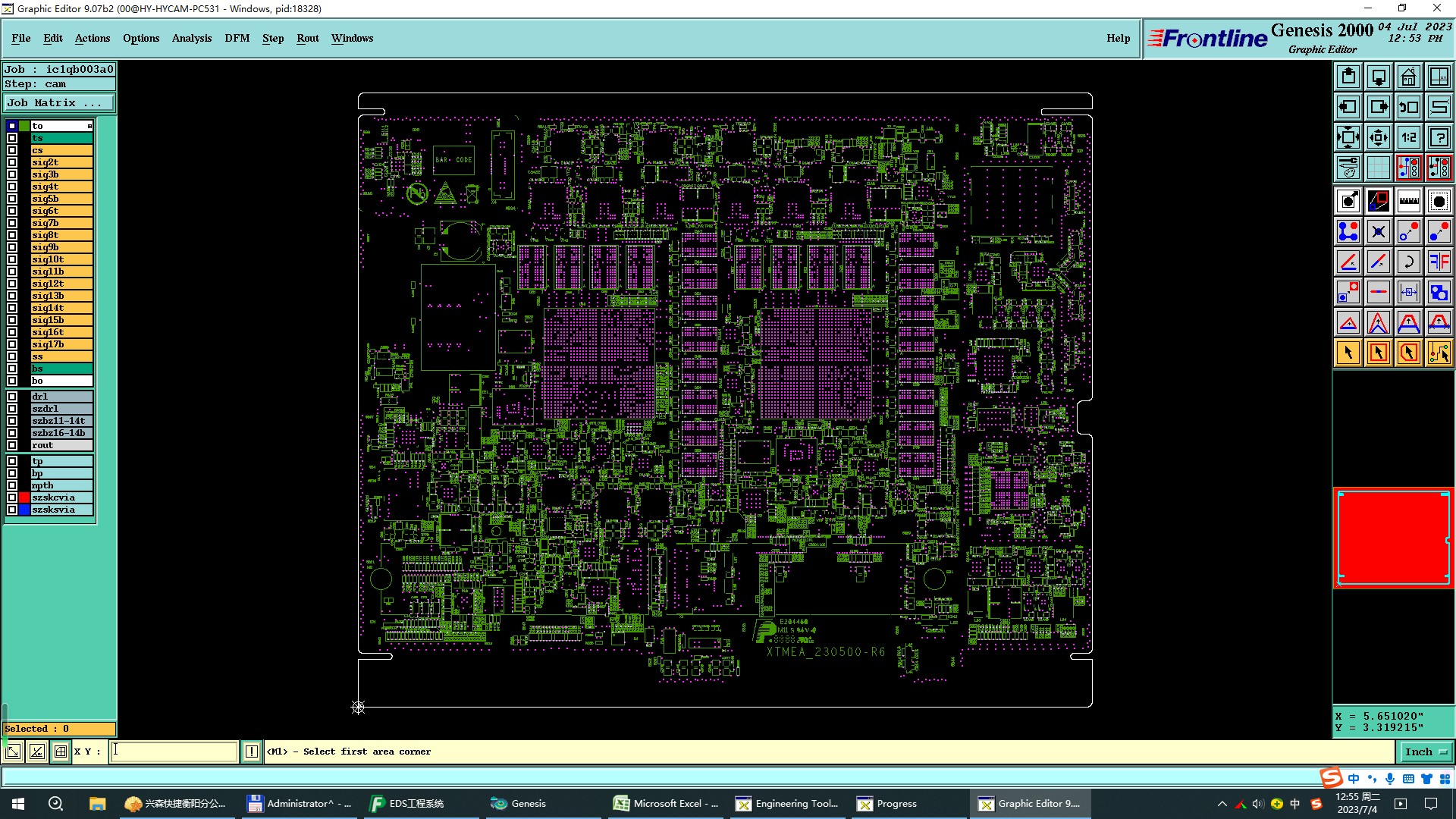This screenshot has width=1456, height=819.
Task: Click the rotate feature tool icon
Action: pyautogui.click(x=1408, y=262)
